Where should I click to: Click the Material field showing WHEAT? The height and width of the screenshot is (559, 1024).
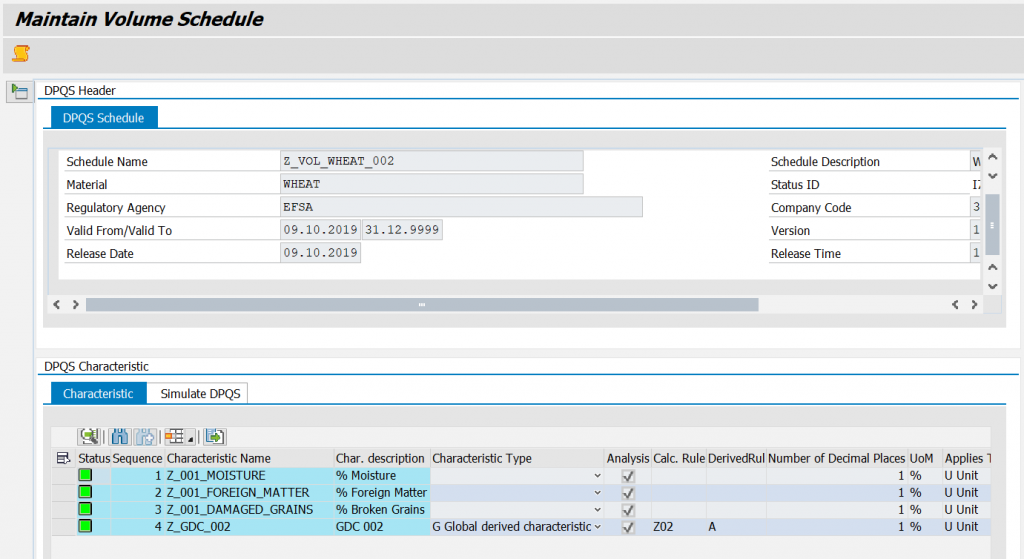[432, 184]
